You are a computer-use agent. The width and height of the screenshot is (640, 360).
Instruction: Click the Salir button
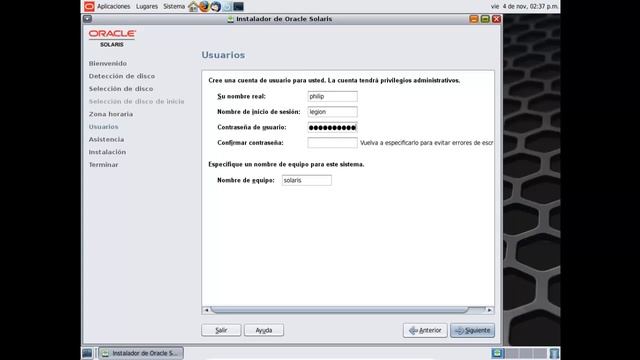tap(221, 330)
